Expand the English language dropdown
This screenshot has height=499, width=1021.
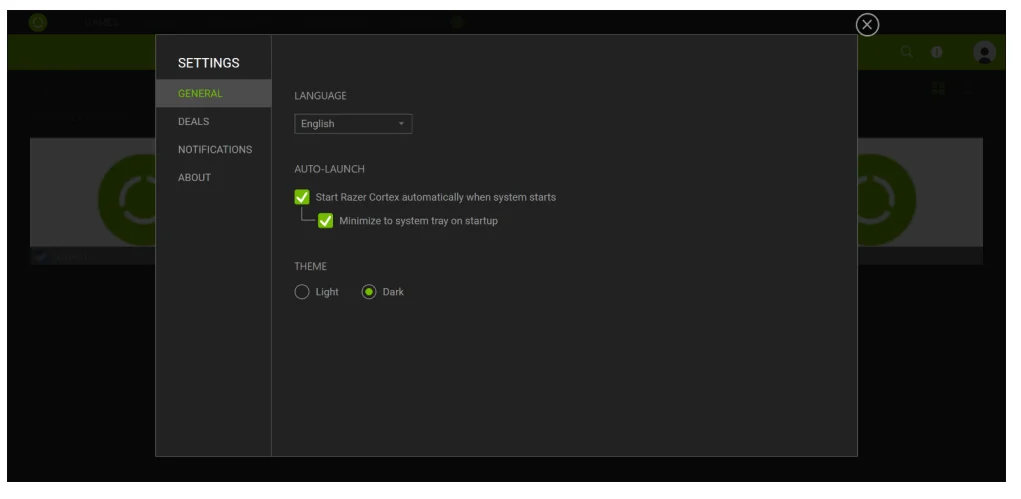(353, 124)
